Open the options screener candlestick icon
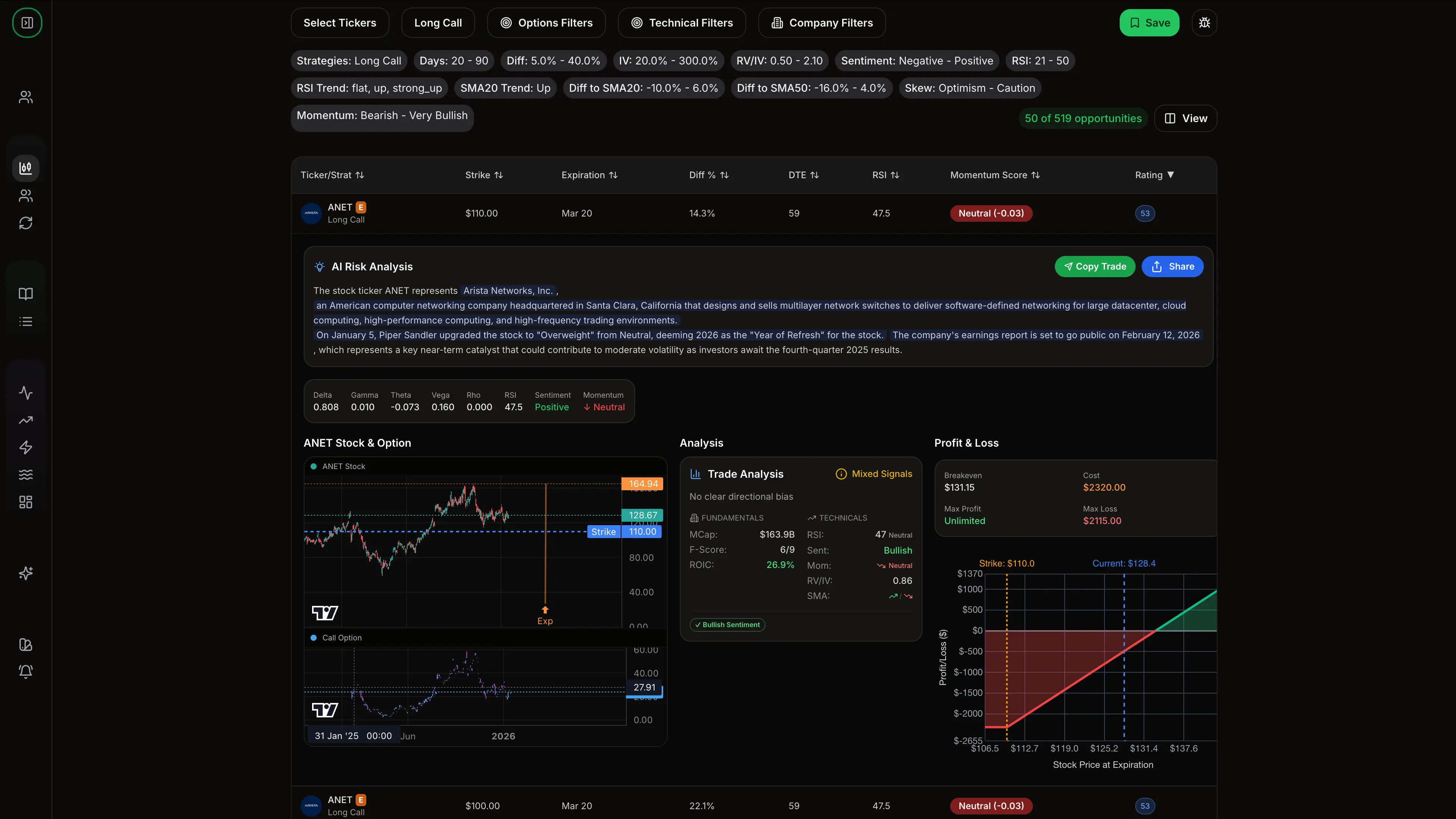The image size is (1456, 819). pos(26,168)
